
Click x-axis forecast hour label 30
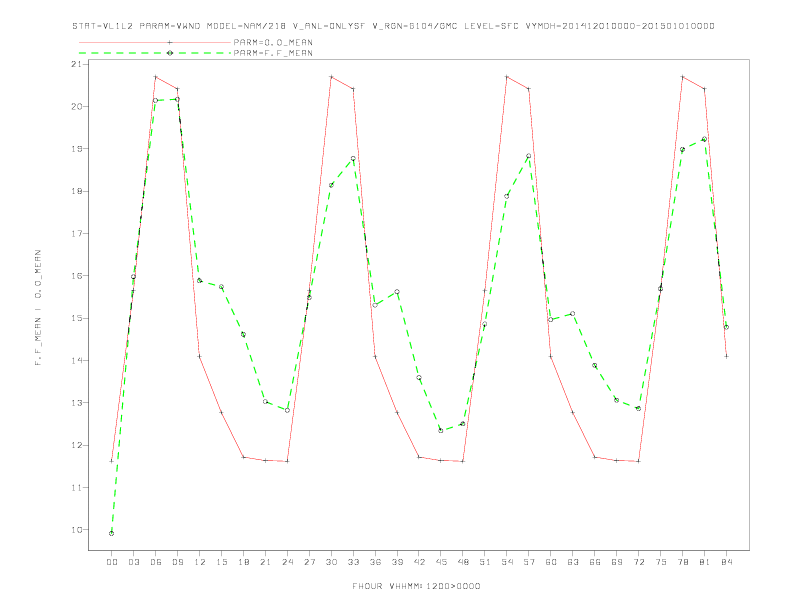point(331,562)
